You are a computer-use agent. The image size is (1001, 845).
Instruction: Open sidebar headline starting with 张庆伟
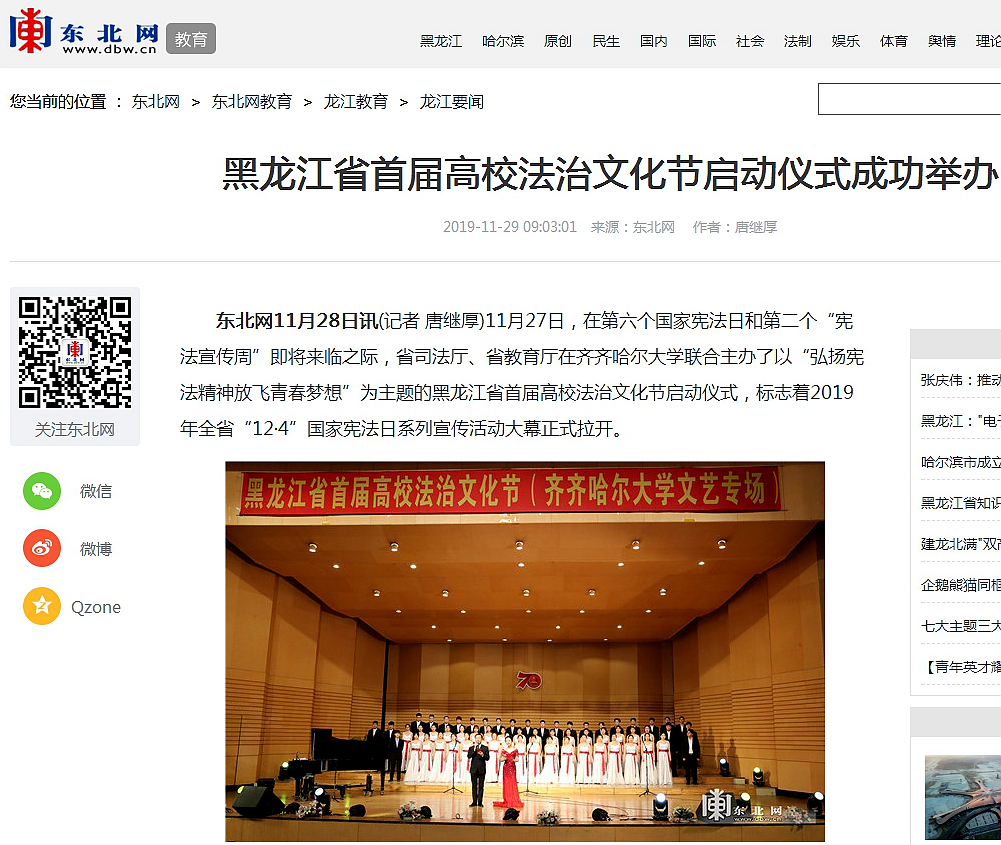(960, 380)
